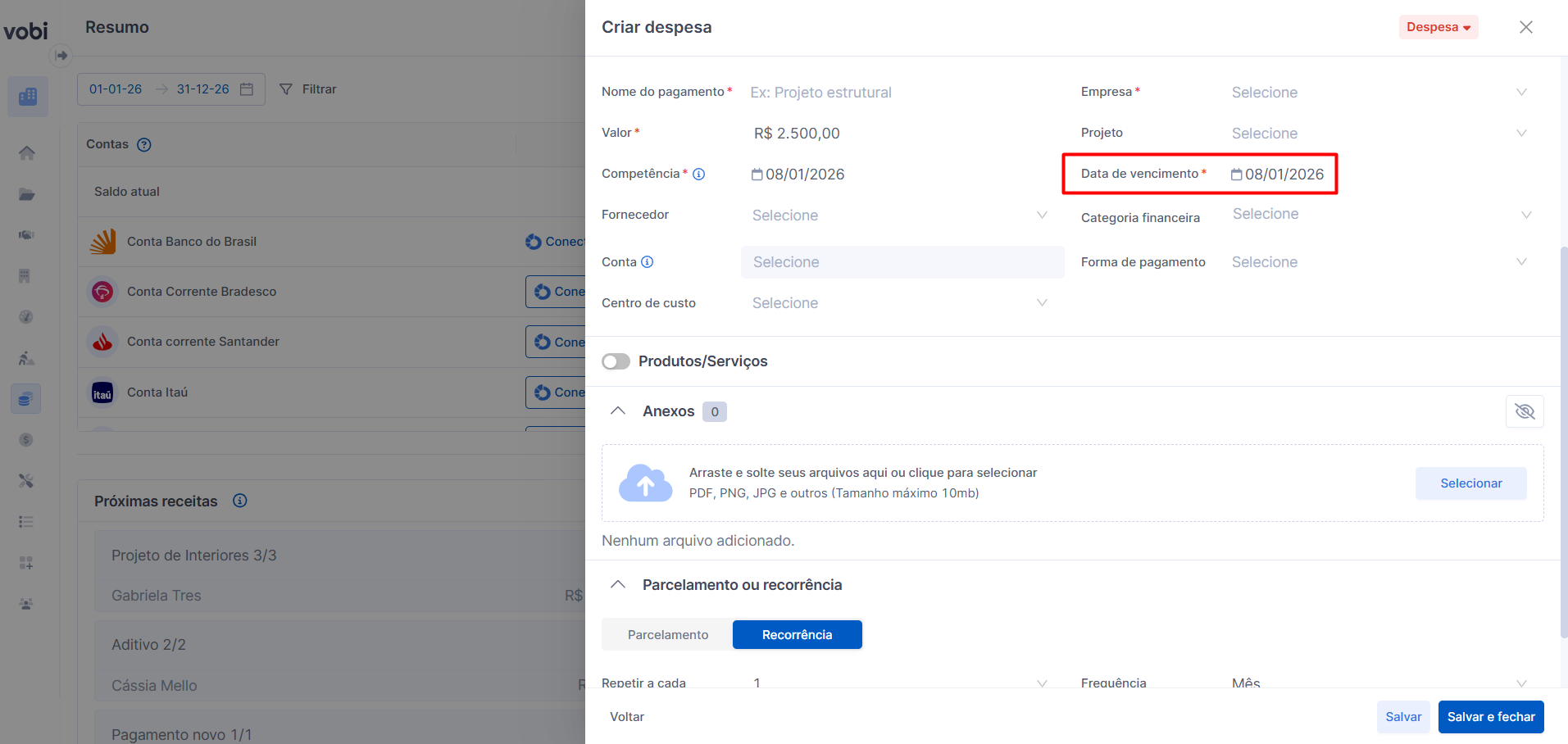Open the folder icon in sidebar
This screenshot has height=744, width=1568.
pyautogui.click(x=27, y=194)
